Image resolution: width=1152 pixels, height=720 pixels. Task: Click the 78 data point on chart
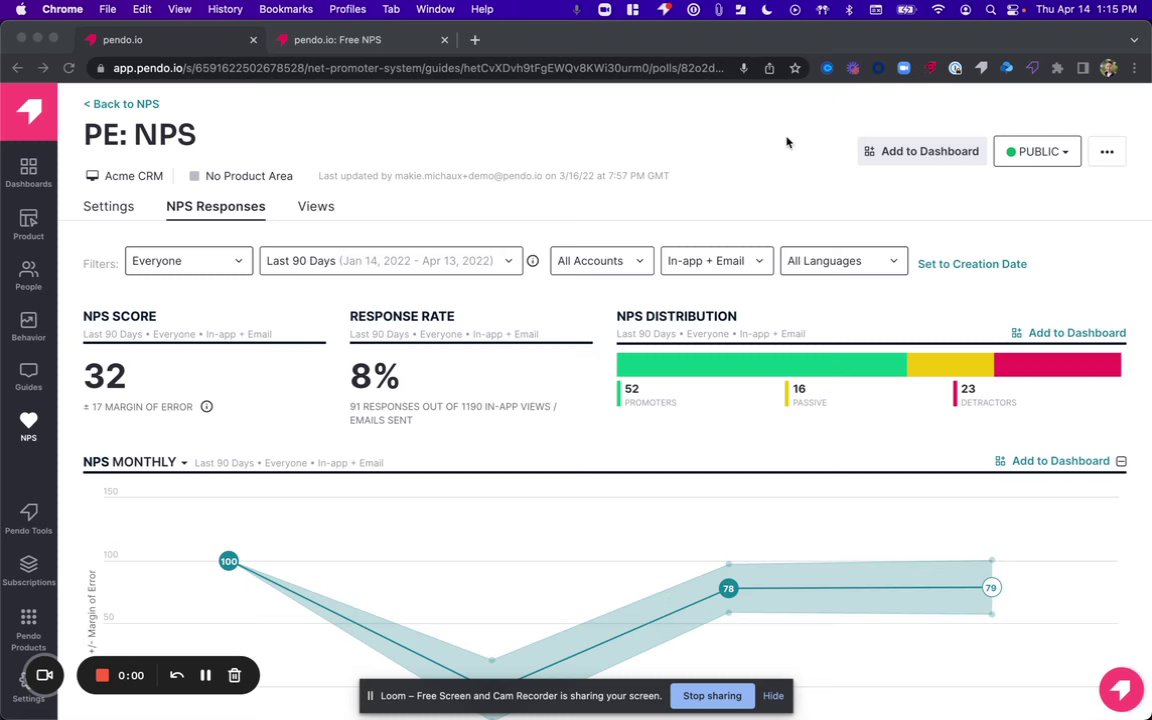coord(728,588)
